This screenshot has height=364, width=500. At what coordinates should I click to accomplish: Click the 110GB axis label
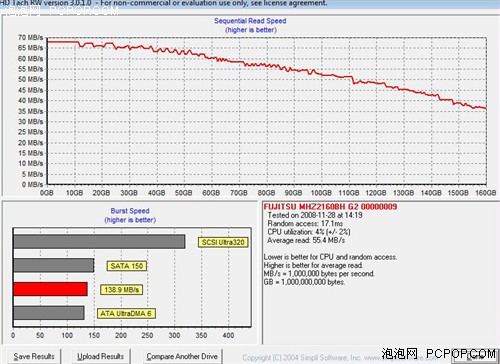349,193
